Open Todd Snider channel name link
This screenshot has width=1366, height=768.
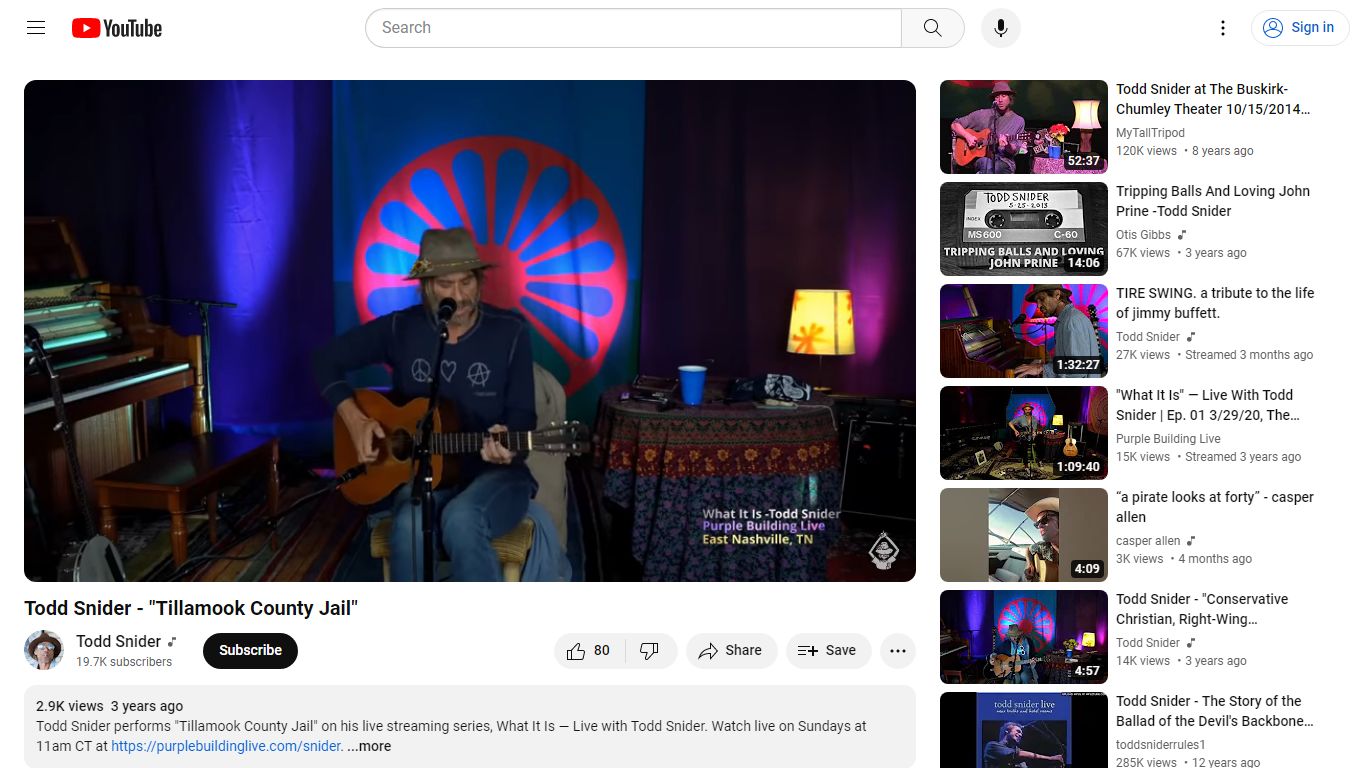118,641
